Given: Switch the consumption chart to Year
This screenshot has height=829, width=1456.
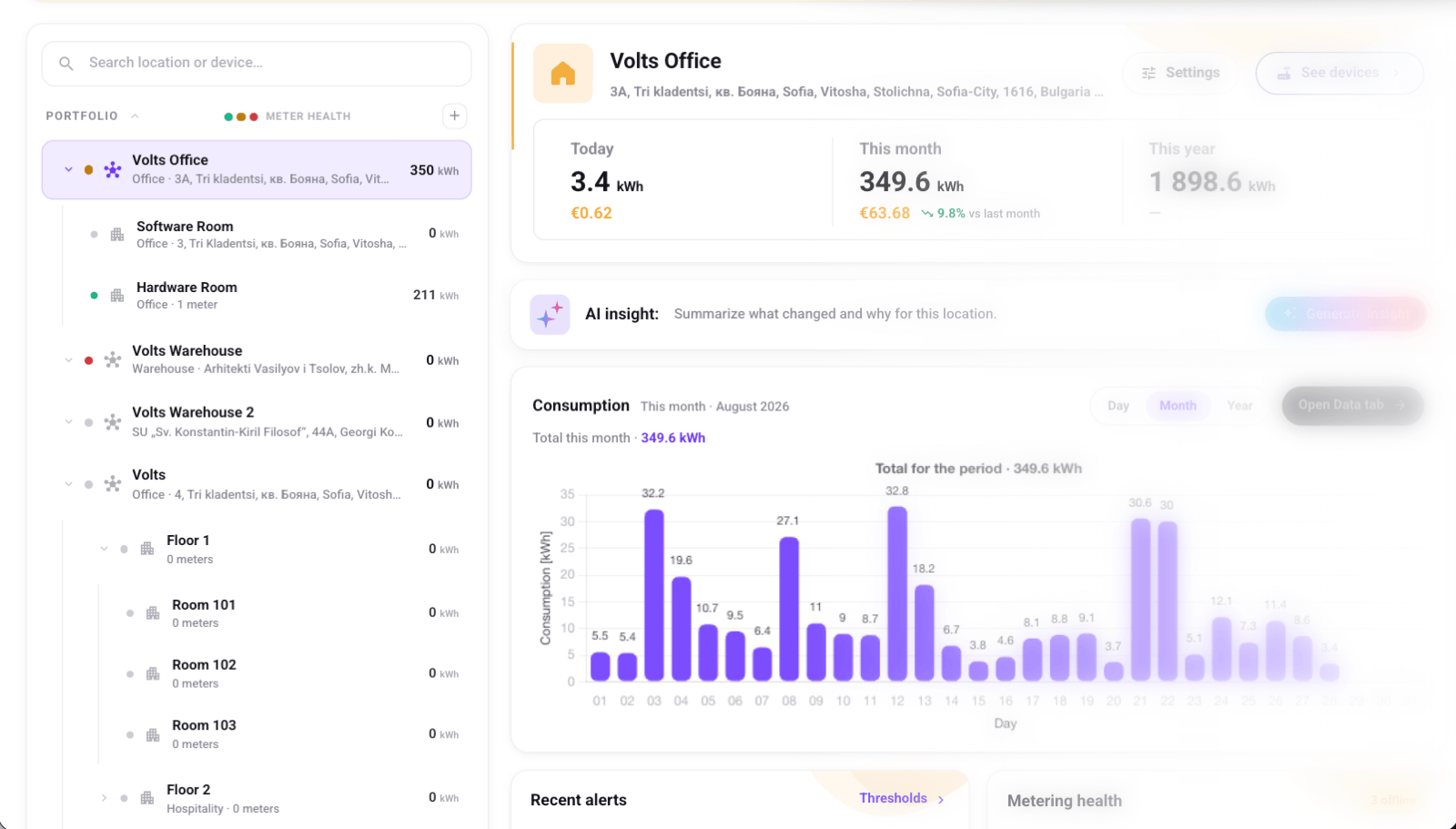Looking at the screenshot, I should [1239, 406].
